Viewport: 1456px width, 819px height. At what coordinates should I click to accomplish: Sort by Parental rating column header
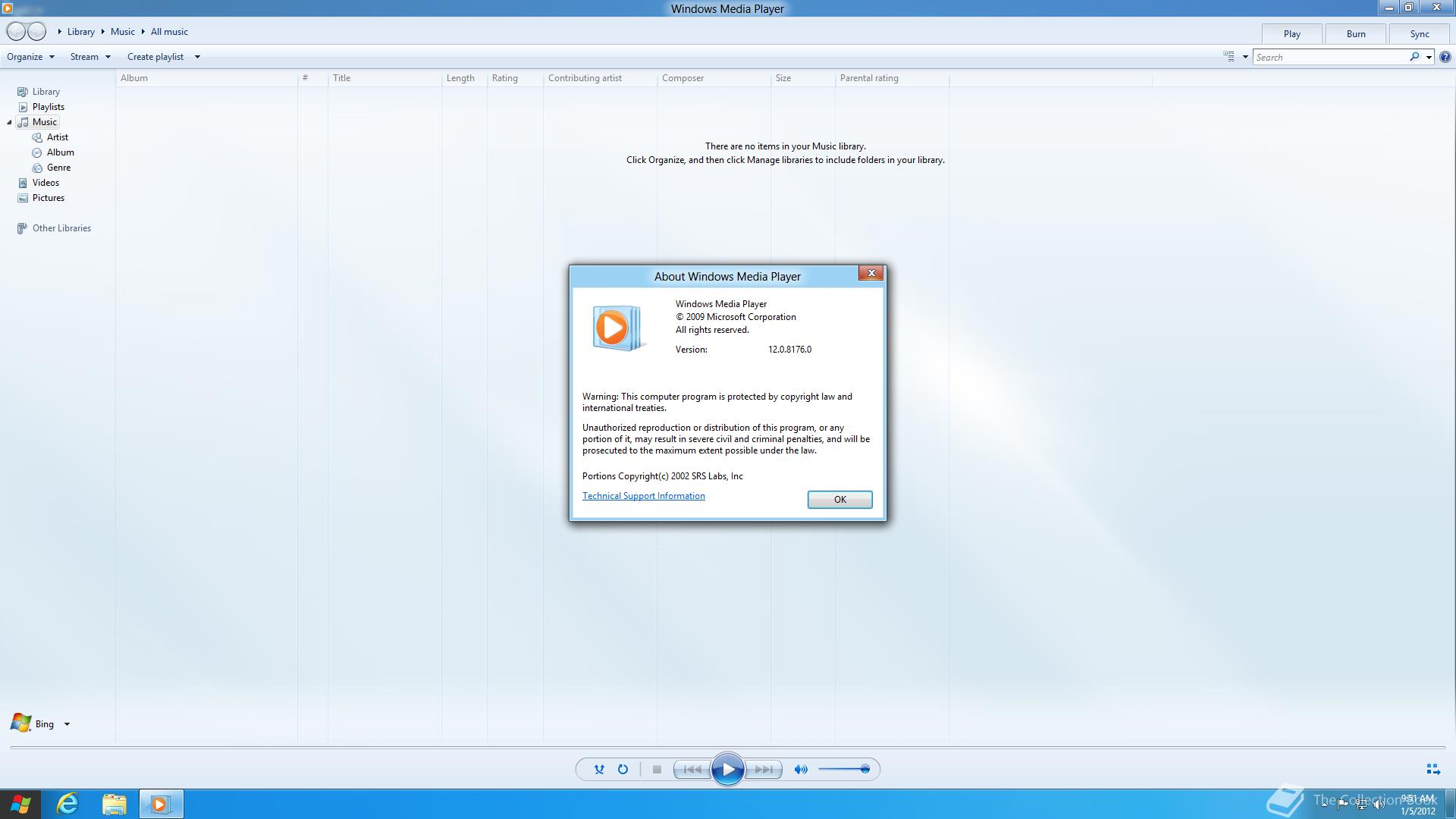point(892,78)
